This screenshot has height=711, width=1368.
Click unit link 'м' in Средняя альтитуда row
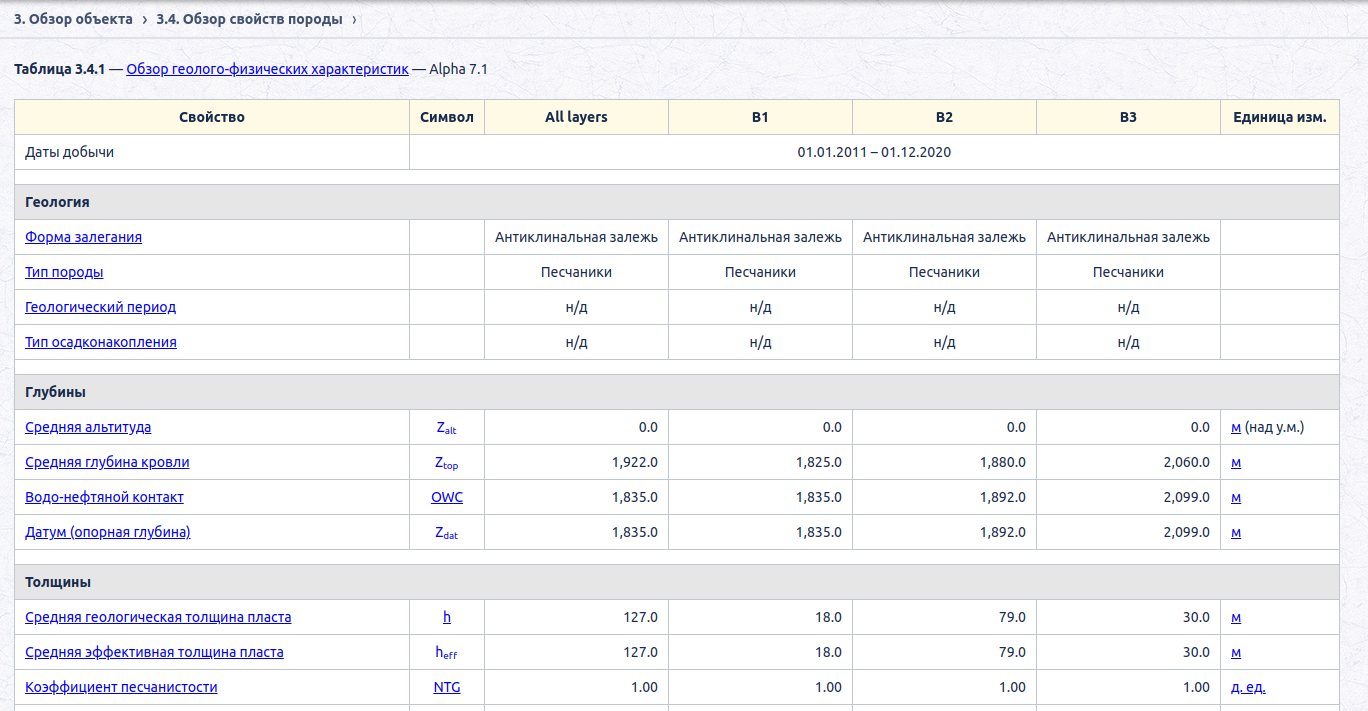1236,427
